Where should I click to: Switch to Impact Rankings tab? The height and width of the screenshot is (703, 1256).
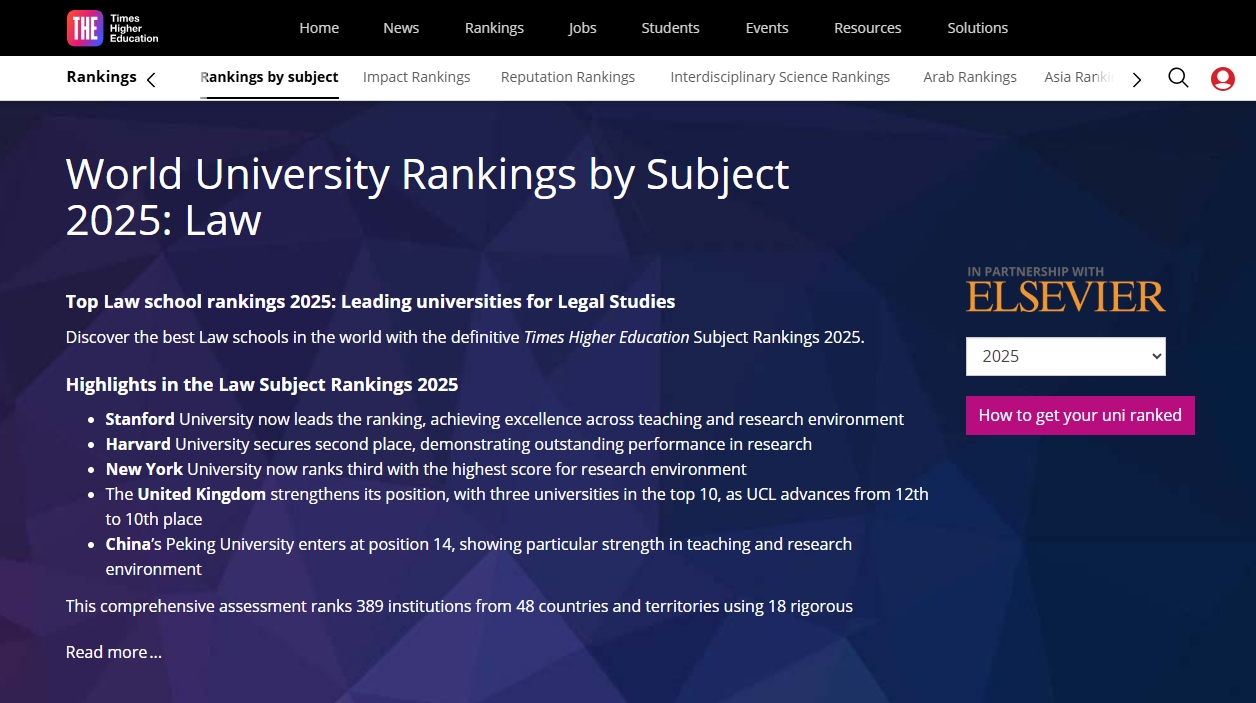[x=416, y=77]
